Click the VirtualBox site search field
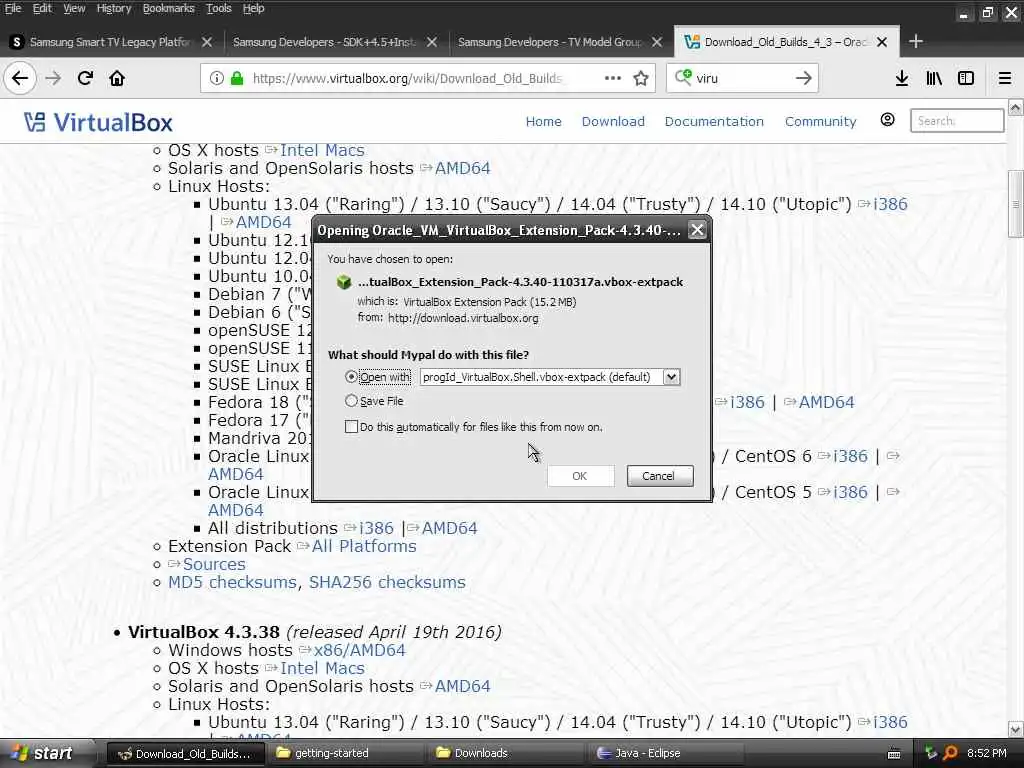The width and height of the screenshot is (1024, 768). (957, 121)
